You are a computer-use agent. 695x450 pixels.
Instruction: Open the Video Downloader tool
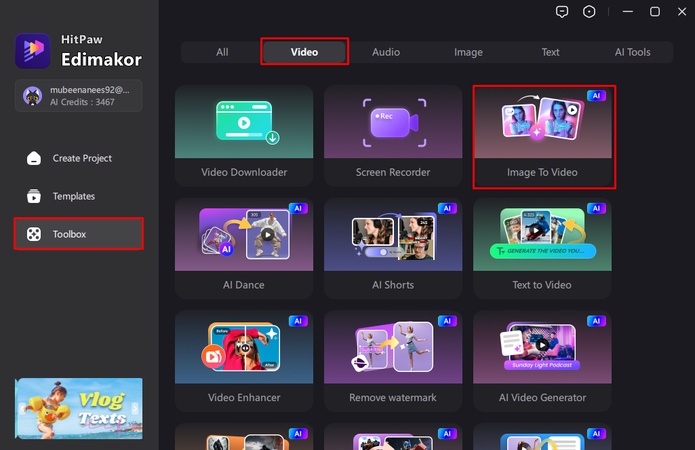click(x=244, y=136)
